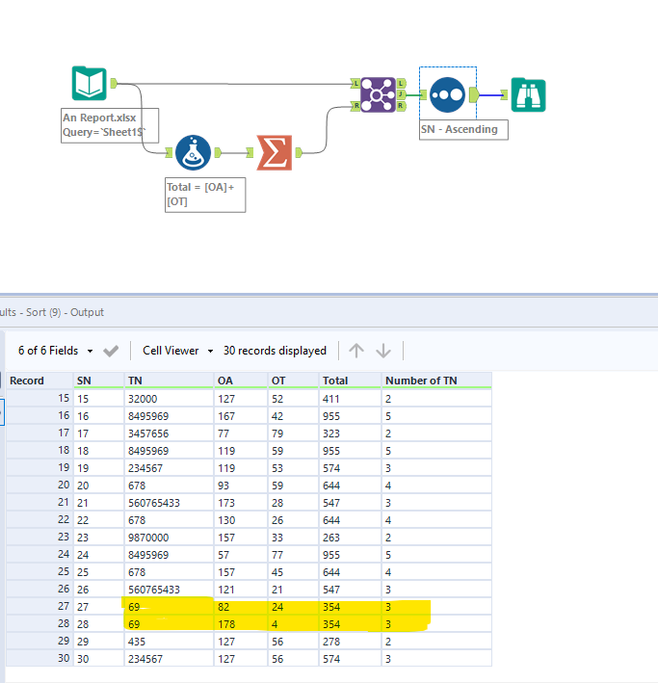Select the Formula flask tool
658x683 pixels.
click(193, 152)
